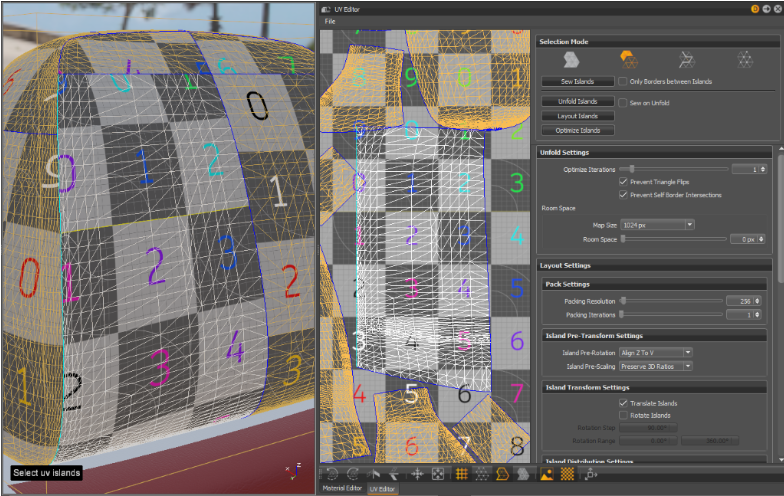The image size is (784, 496).
Task: Click the XYZ axis gizmo in 3D viewport
Action: [293, 470]
